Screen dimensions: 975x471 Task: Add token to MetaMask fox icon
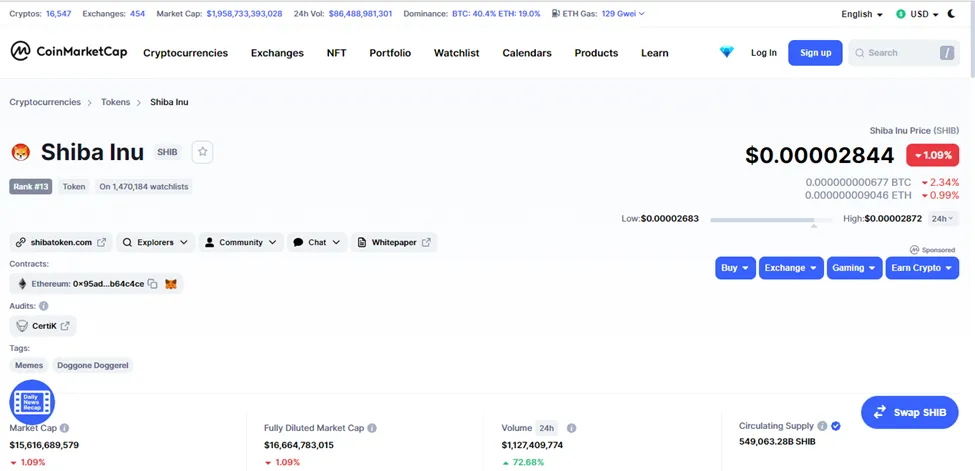[x=170, y=284]
